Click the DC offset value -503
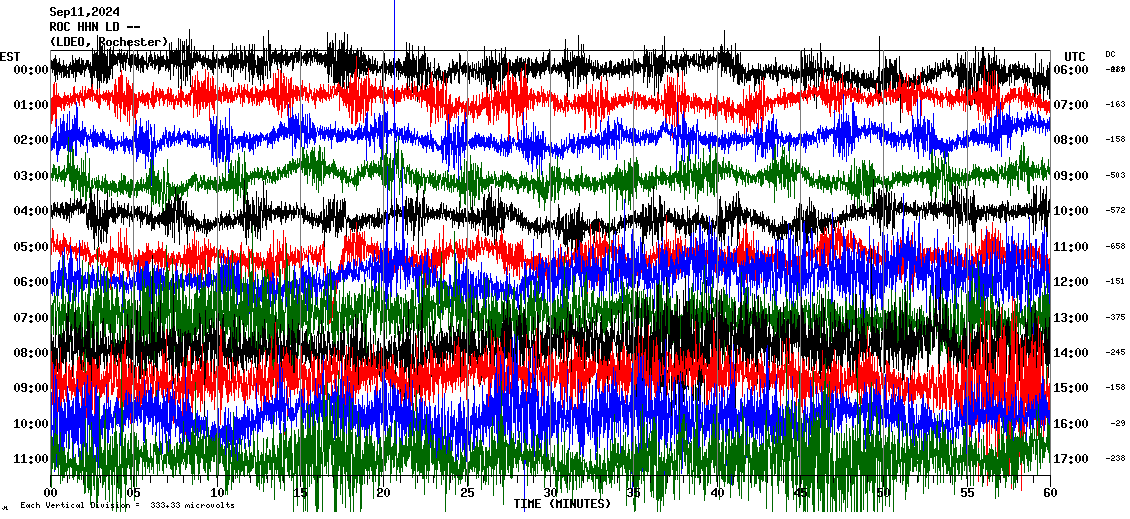Viewport: 1130px width, 519px height. pyautogui.click(x=1115, y=176)
